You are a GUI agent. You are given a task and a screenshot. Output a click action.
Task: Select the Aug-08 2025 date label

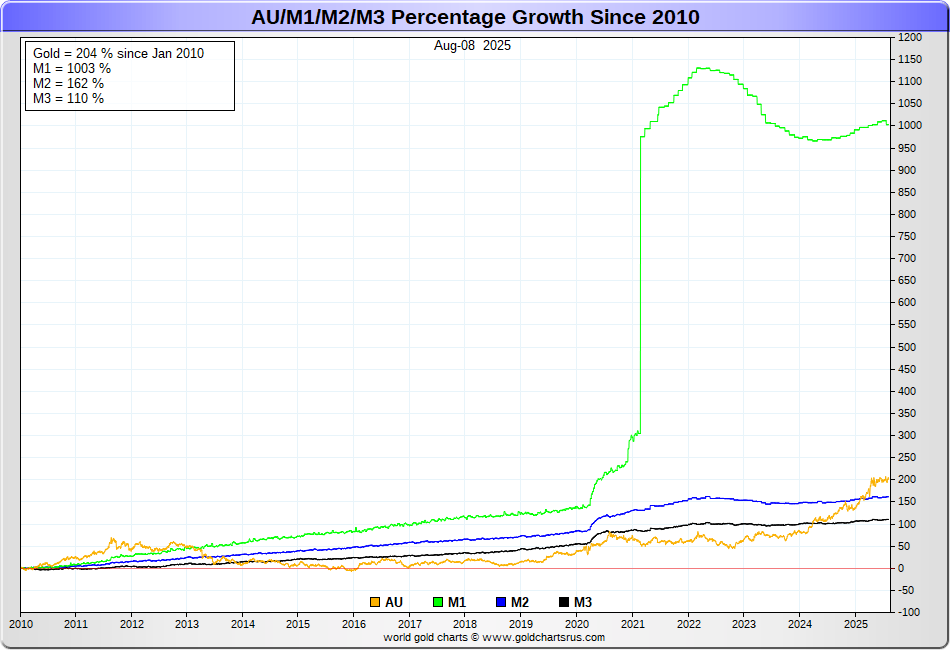point(472,46)
